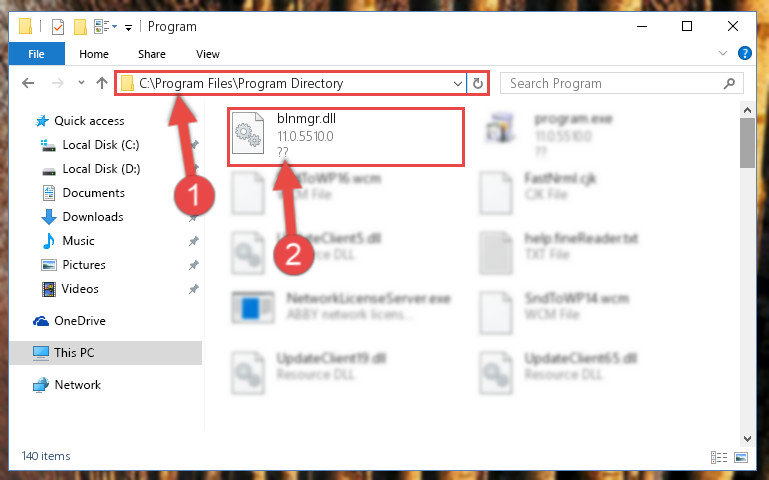769x480 pixels.
Task: Click the new folder icon in title bar
Action: [x=80, y=26]
